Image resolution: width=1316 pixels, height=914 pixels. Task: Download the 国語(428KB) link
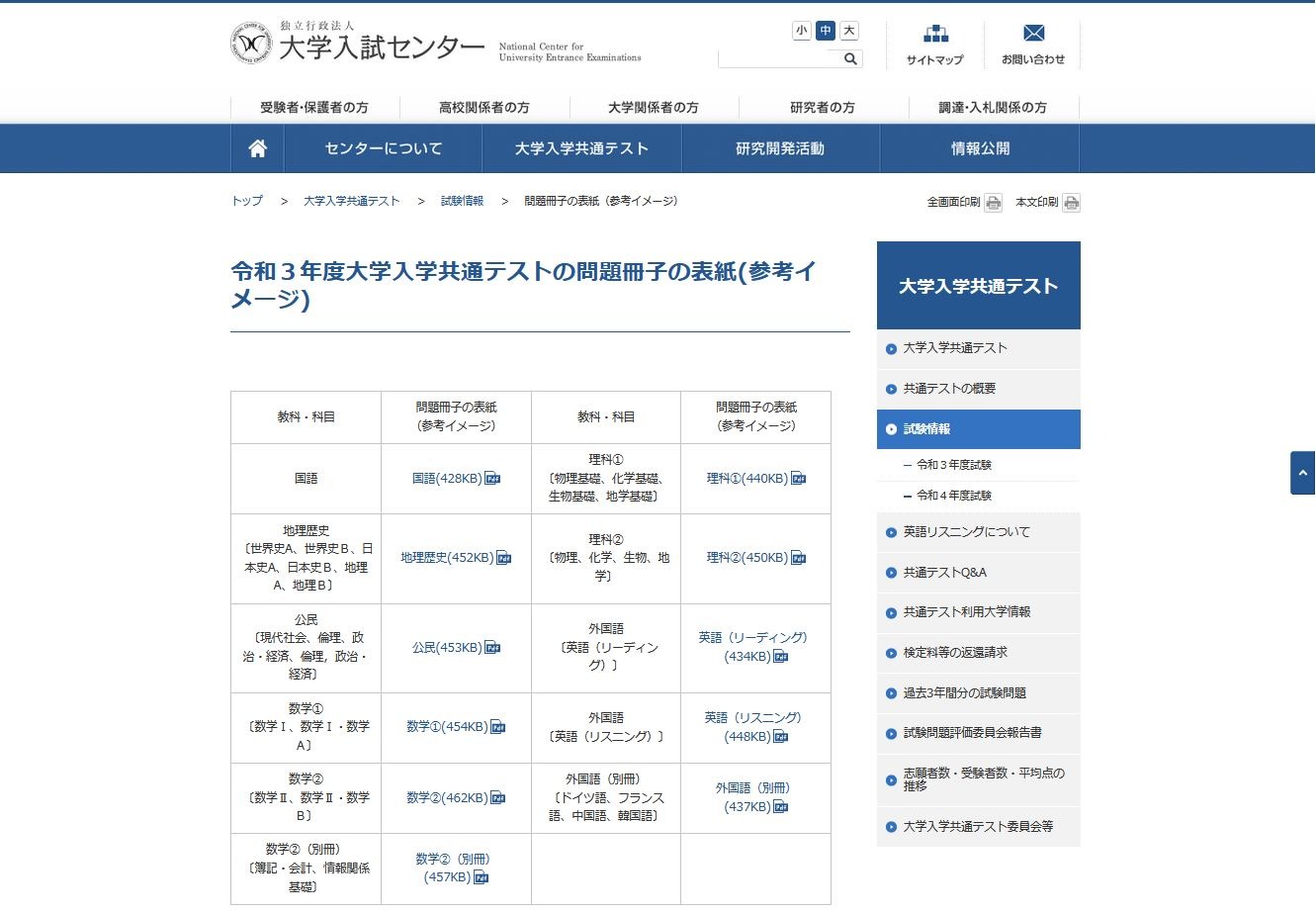(447, 479)
